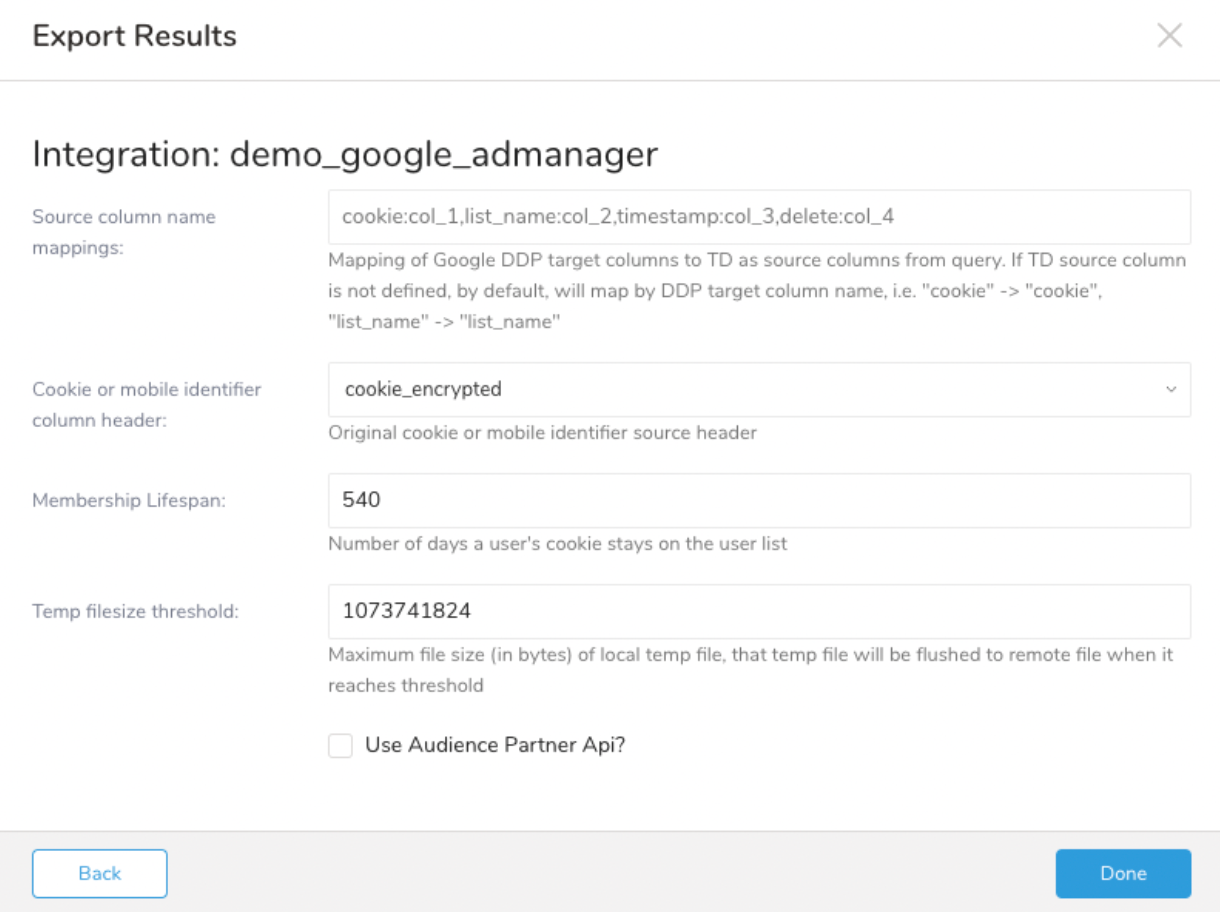
Task: Click the "Integration: demo_google_admanager" heading
Action: coord(345,154)
